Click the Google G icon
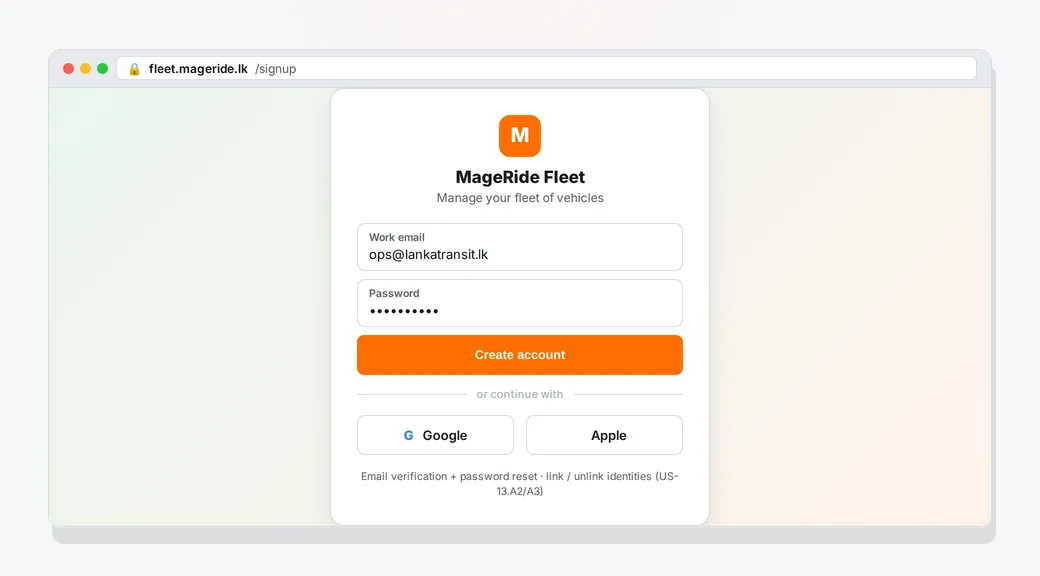 click(409, 435)
